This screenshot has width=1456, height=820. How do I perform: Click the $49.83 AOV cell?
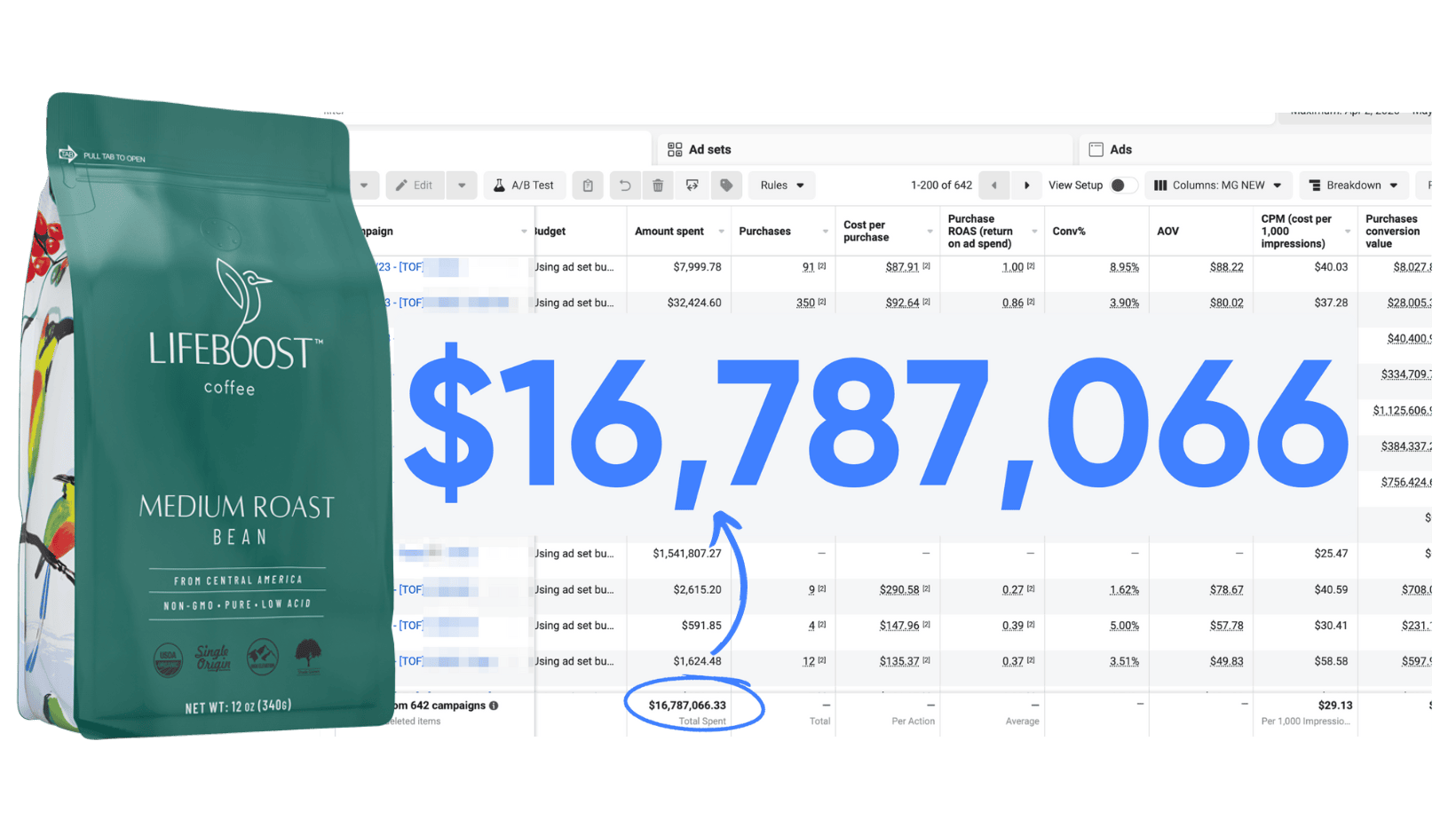pos(1226,661)
